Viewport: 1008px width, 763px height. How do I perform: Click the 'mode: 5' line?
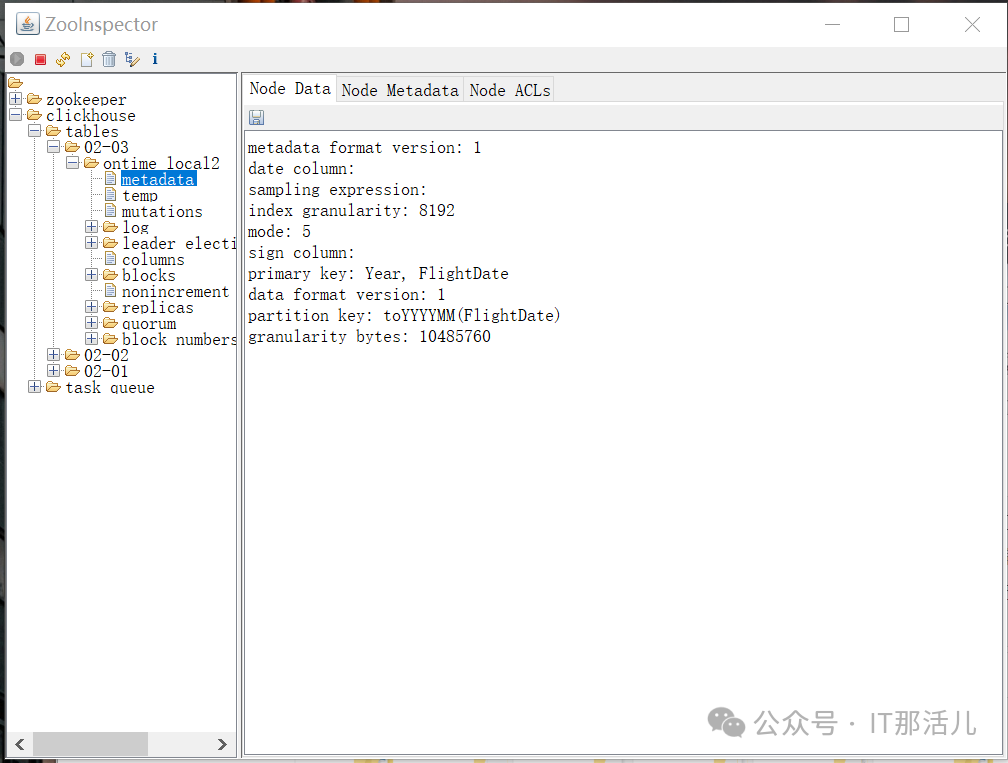(x=280, y=231)
